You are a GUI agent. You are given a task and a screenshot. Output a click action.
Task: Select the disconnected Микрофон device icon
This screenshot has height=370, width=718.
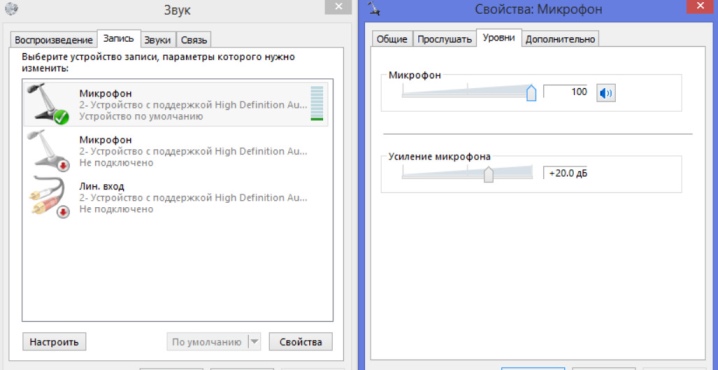[x=48, y=151]
